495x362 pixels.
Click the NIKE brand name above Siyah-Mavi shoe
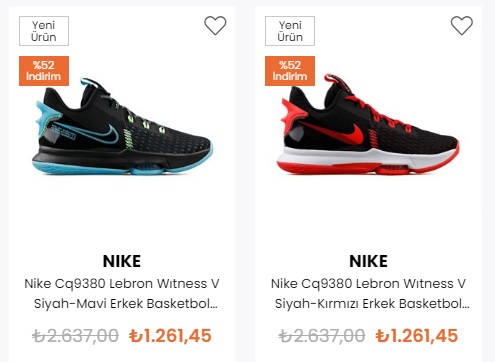point(122,261)
